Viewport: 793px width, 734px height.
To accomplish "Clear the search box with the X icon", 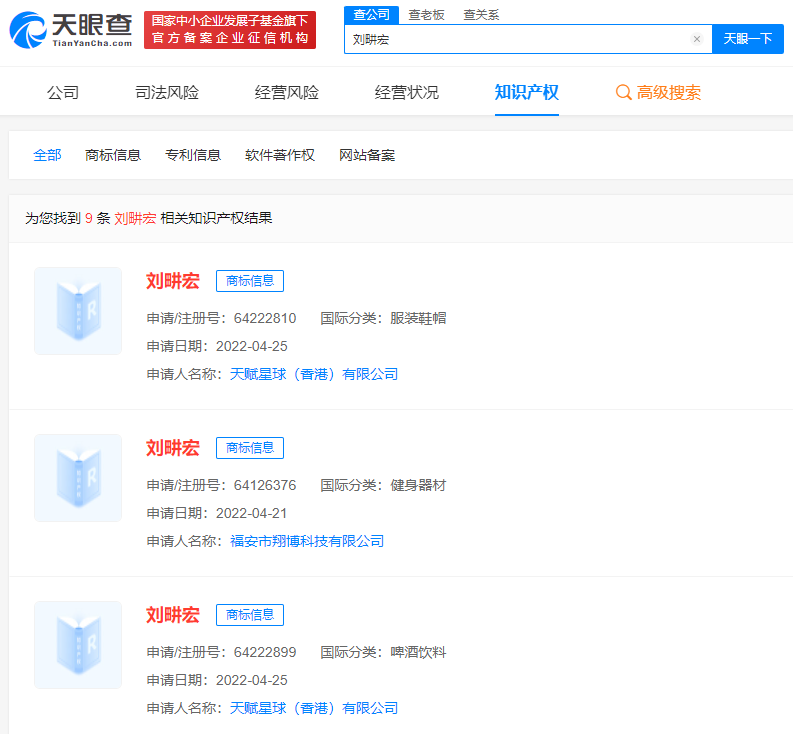I will [x=696, y=39].
